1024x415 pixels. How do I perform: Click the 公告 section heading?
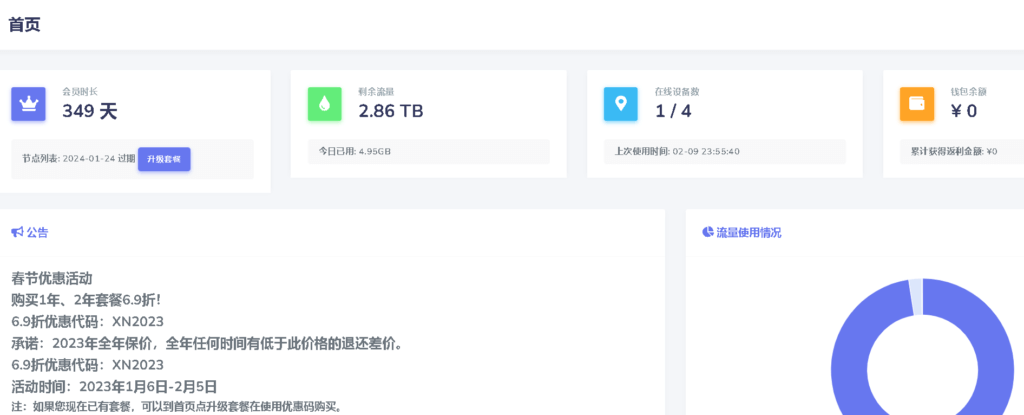tap(37, 232)
